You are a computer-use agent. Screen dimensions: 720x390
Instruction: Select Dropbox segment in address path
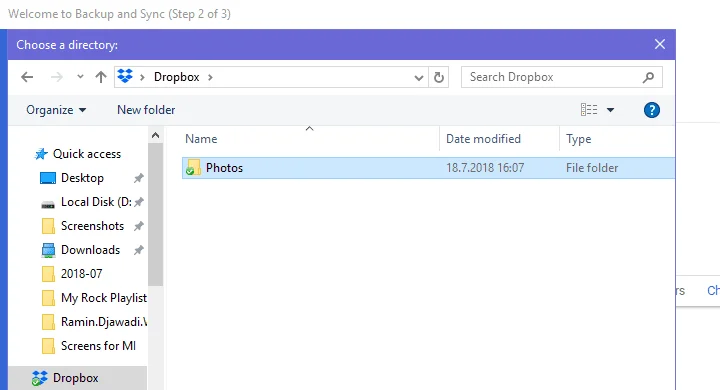(176, 77)
